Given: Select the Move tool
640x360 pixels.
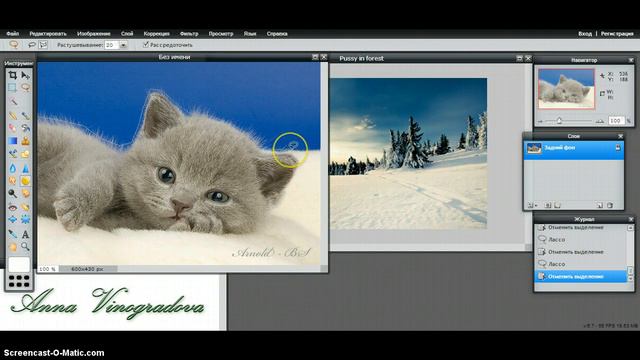Looking at the screenshot, I should tap(25, 75).
